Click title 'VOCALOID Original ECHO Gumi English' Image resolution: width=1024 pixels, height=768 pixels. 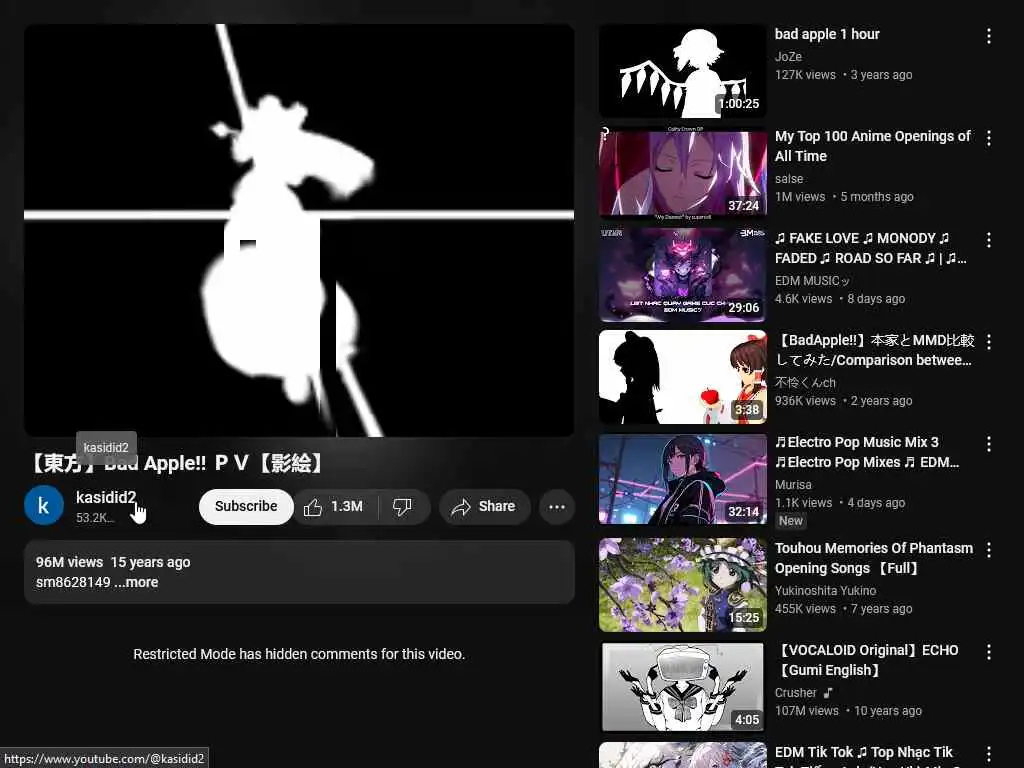tap(867, 660)
